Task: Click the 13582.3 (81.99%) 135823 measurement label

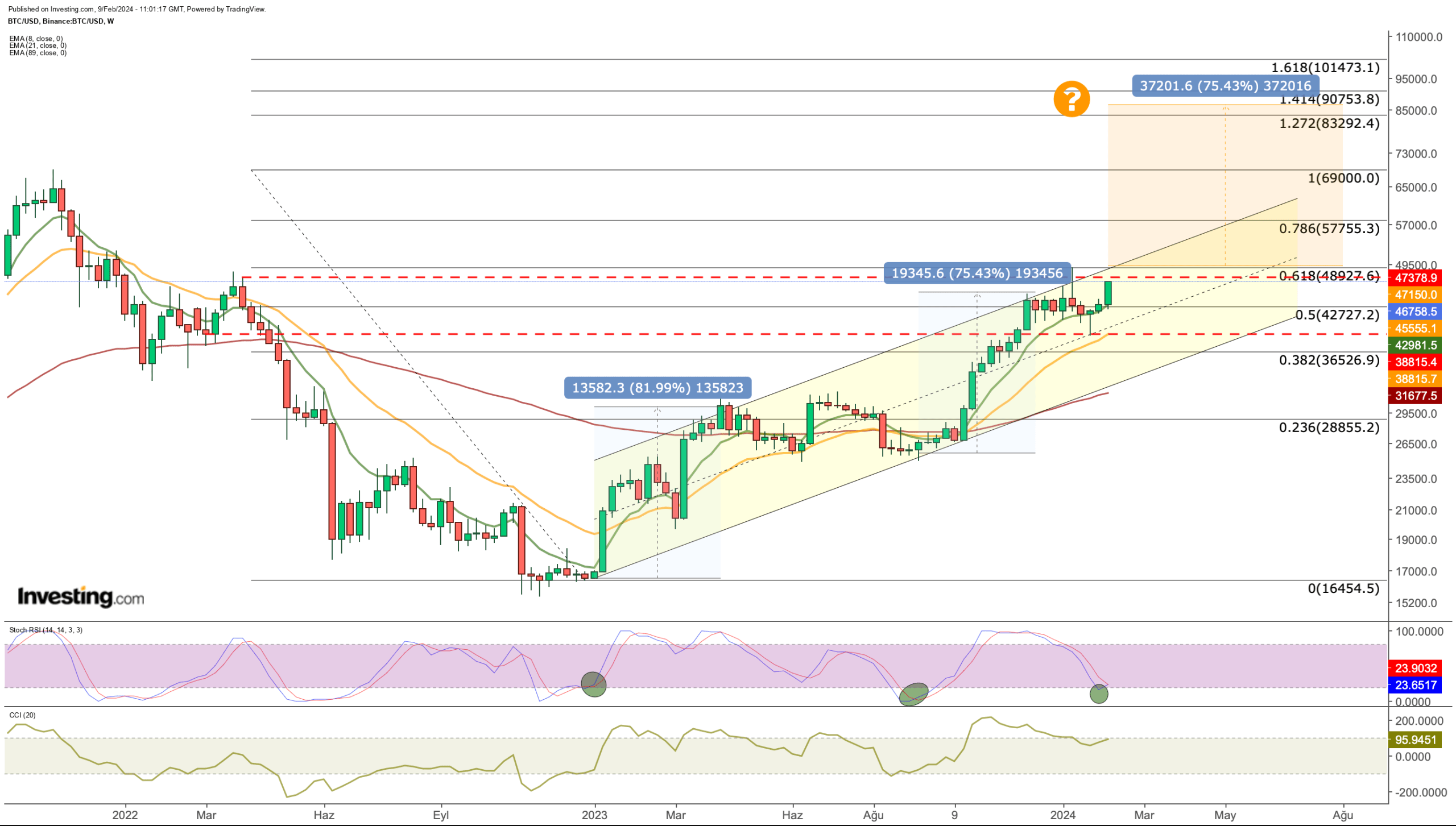Action: click(657, 388)
